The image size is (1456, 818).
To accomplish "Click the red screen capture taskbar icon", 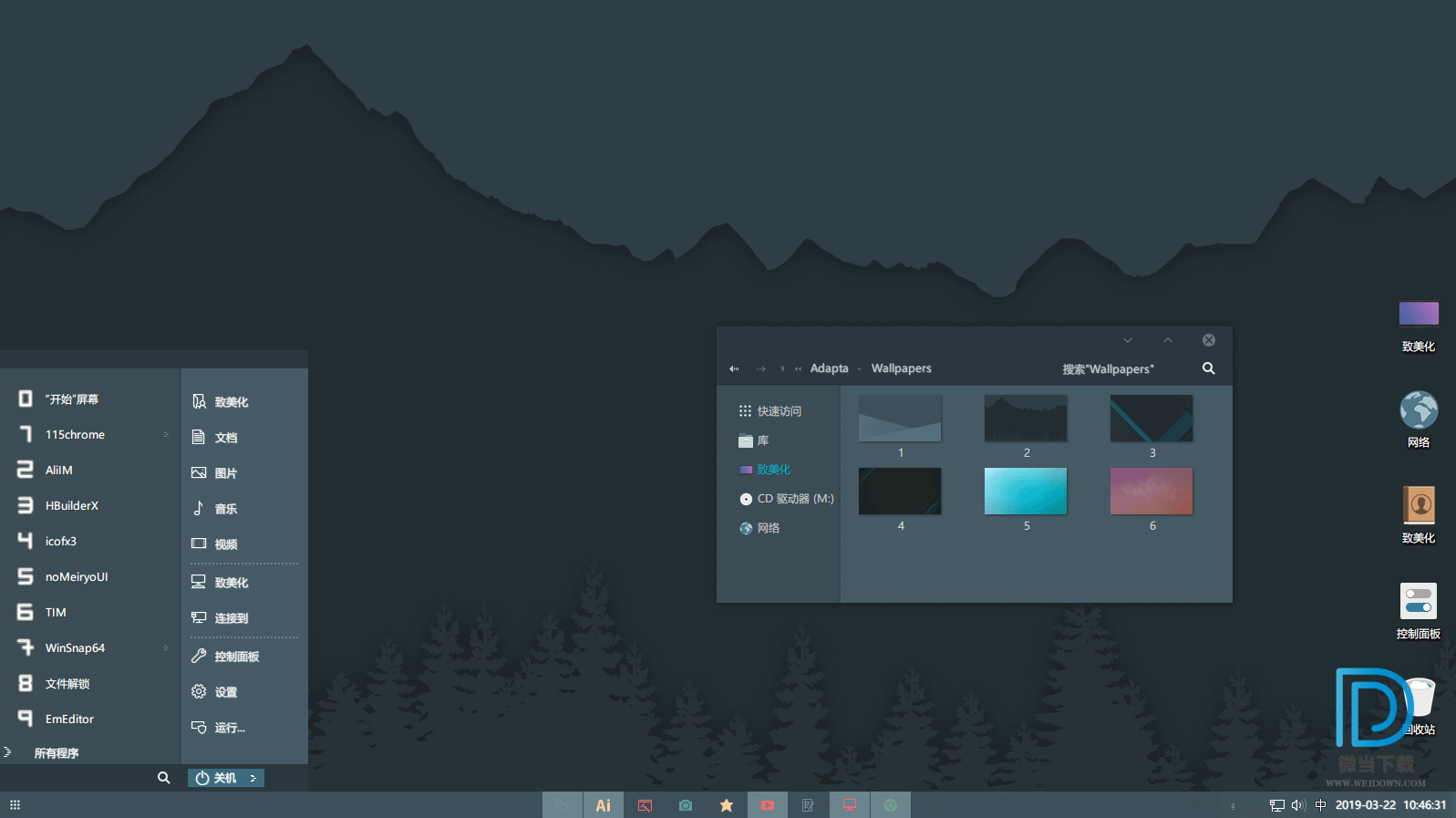I will coord(645,805).
